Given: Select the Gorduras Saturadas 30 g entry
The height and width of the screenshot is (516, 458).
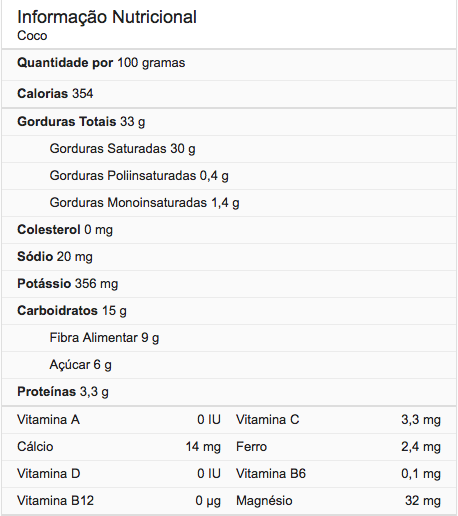Looking at the screenshot, I should pos(122,149).
